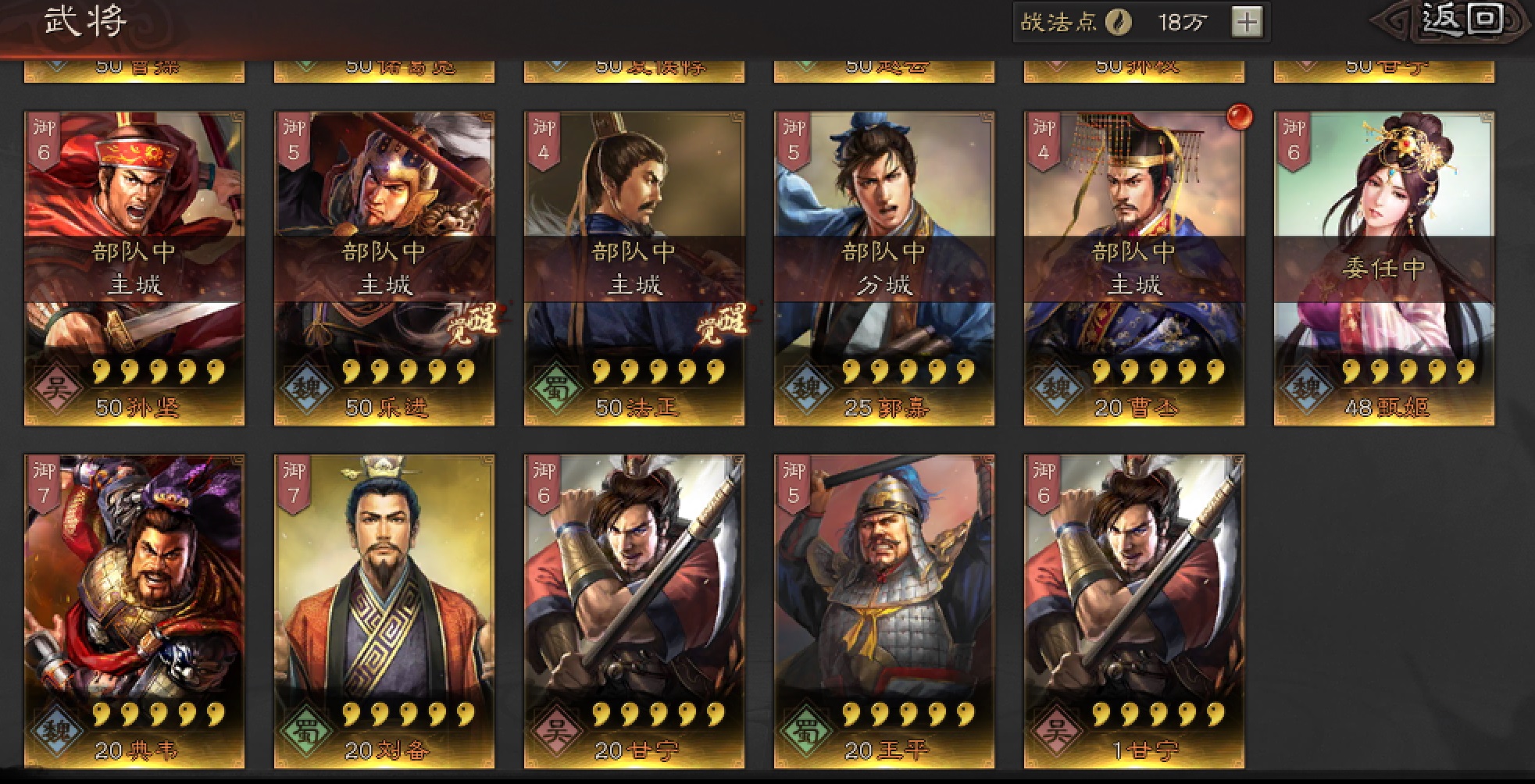1535x784 pixels.
Task: Click the 战法点 coin icon
Action: pos(1118,23)
